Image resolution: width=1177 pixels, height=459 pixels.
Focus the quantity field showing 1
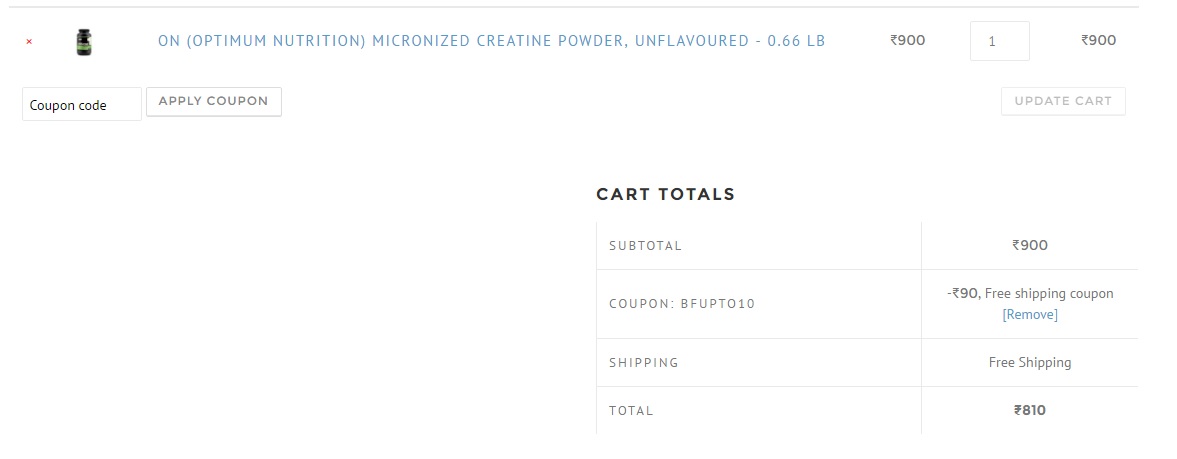[x=999, y=42]
